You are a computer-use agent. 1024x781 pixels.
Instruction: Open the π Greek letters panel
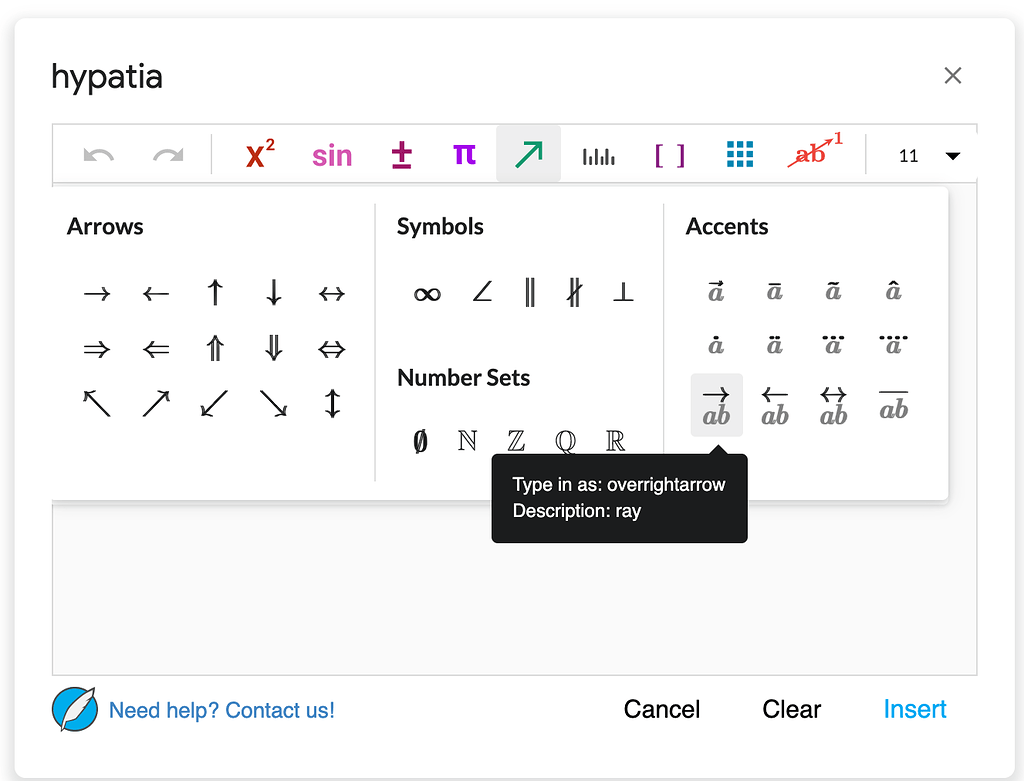[462, 153]
